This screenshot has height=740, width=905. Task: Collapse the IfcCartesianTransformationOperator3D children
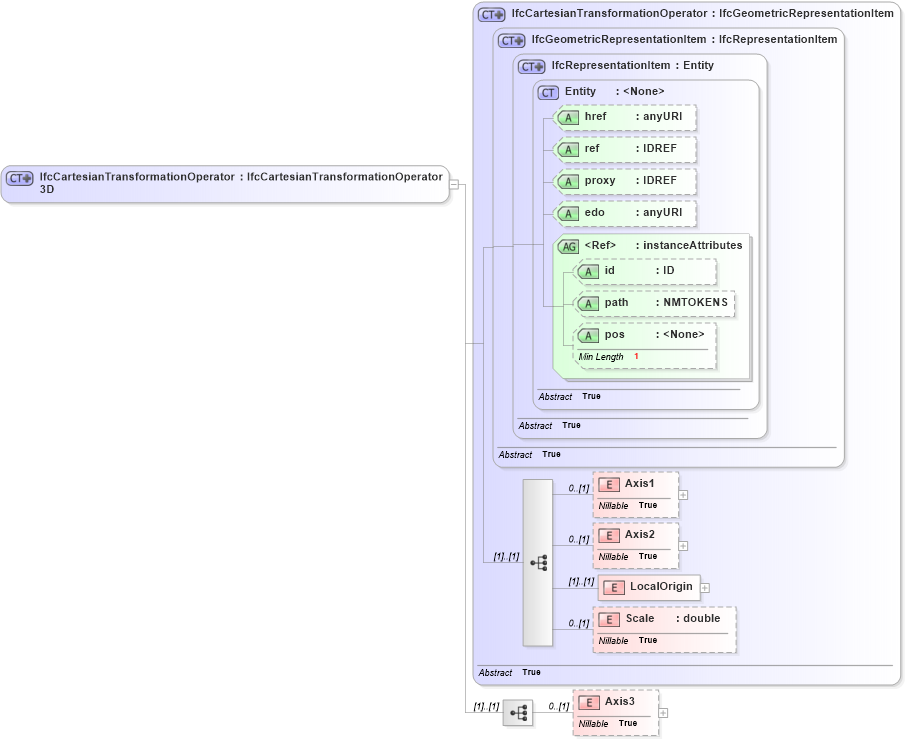(x=453, y=184)
